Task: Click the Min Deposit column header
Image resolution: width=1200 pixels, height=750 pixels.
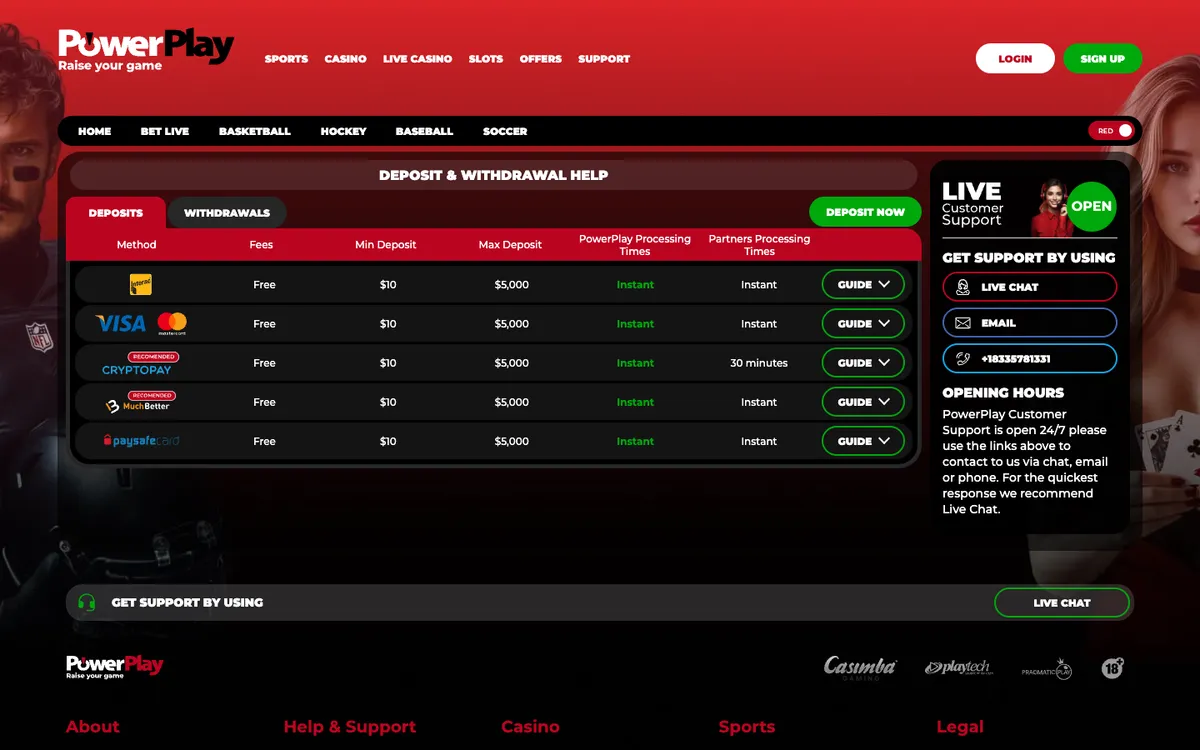Action: pyautogui.click(x=386, y=245)
